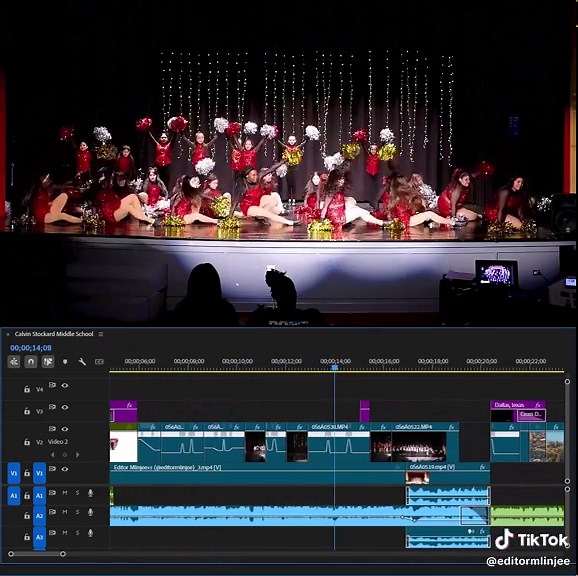
Task: Hide Video 2 track output
Action: (x=65, y=429)
